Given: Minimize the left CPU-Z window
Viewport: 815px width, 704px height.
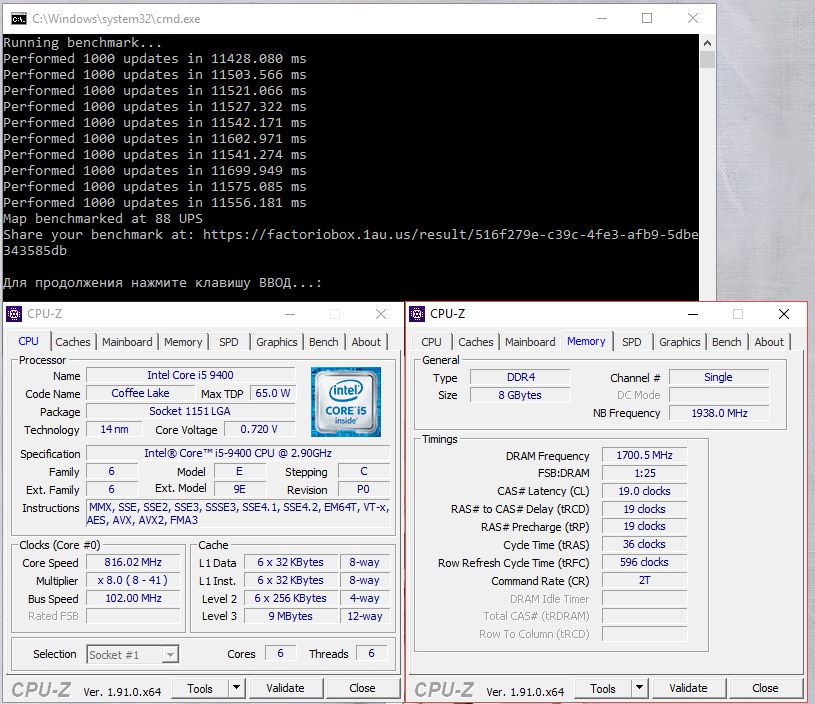Looking at the screenshot, I should click(290, 314).
